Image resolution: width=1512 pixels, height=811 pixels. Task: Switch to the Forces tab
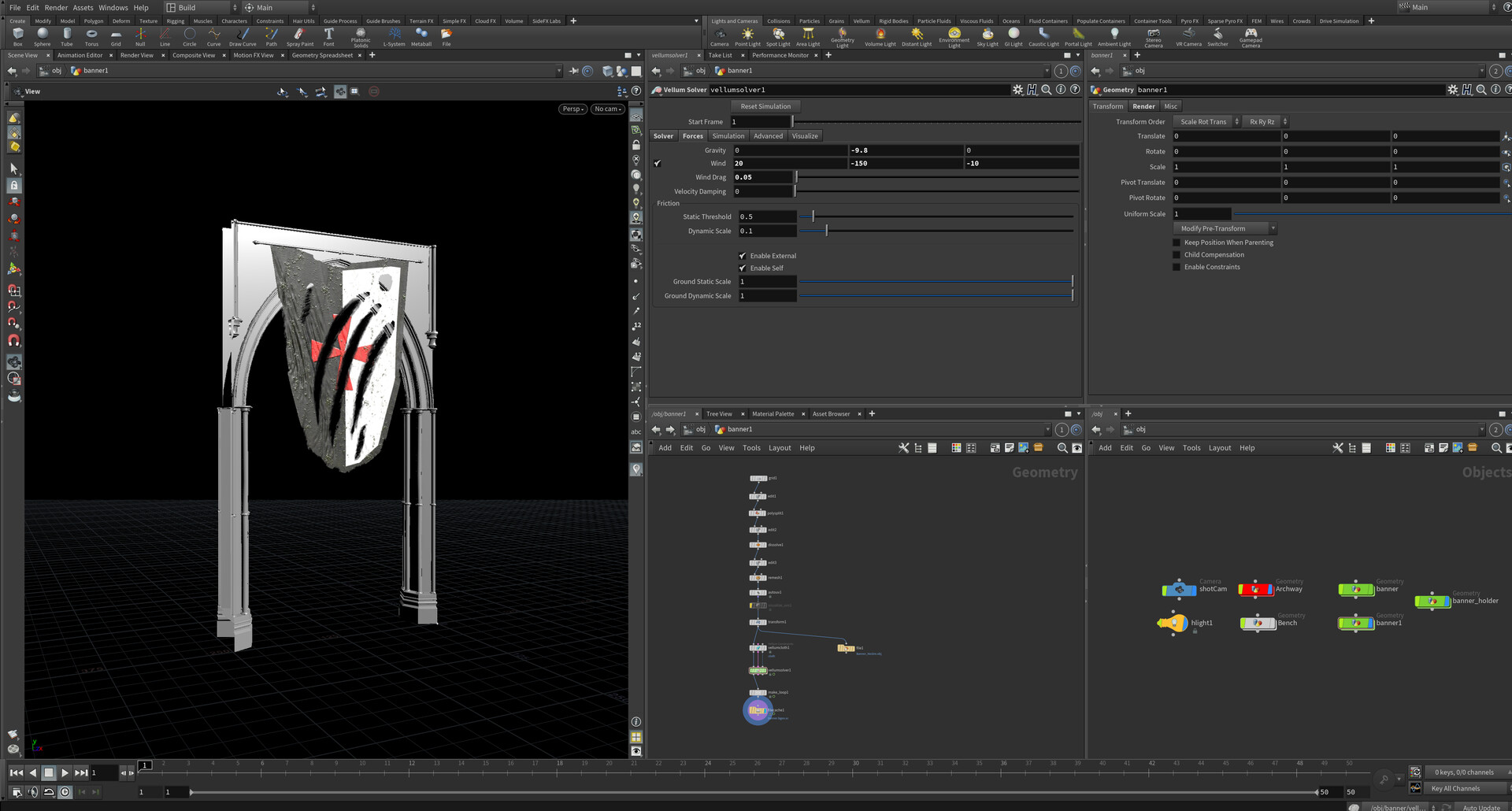tap(692, 136)
